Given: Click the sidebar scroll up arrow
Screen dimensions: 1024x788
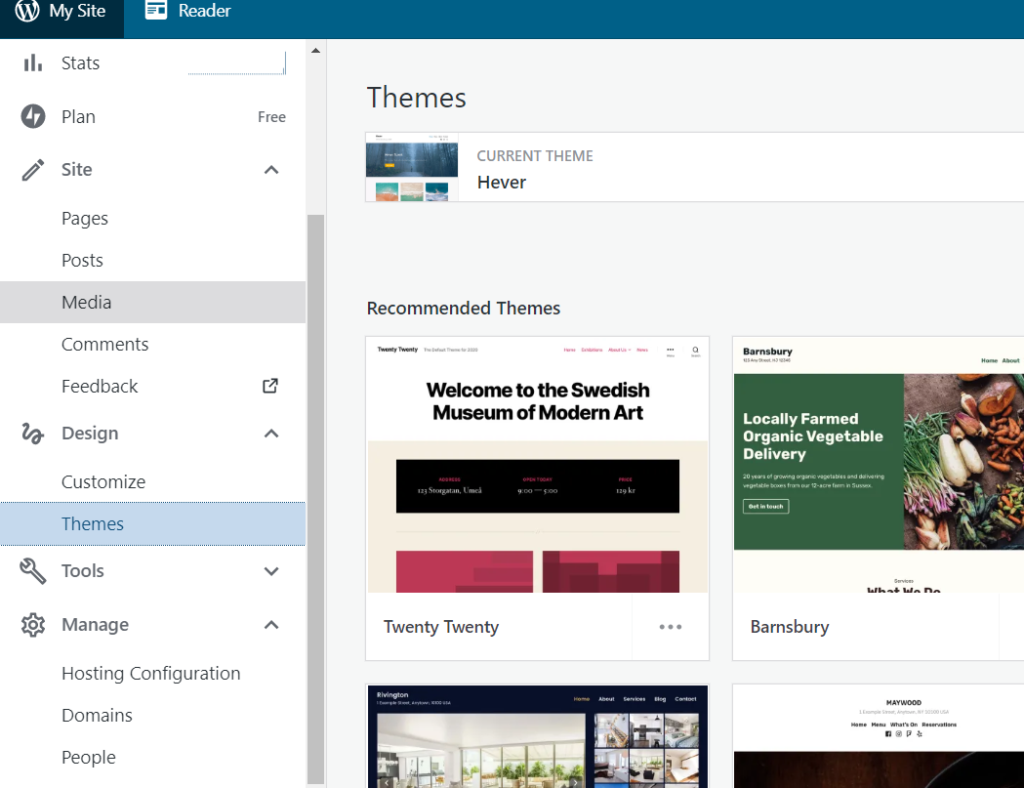Looking at the screenshot, I should coord(315,50).
